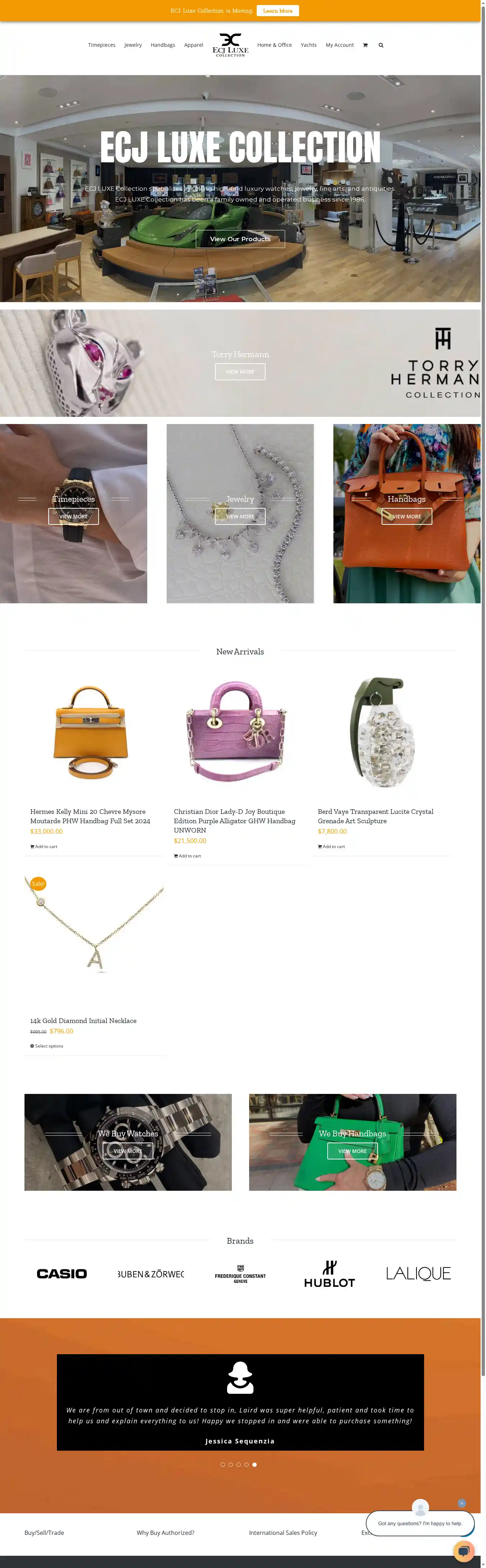
Task: Open the shopping cart icon
Action: point(365,45)
